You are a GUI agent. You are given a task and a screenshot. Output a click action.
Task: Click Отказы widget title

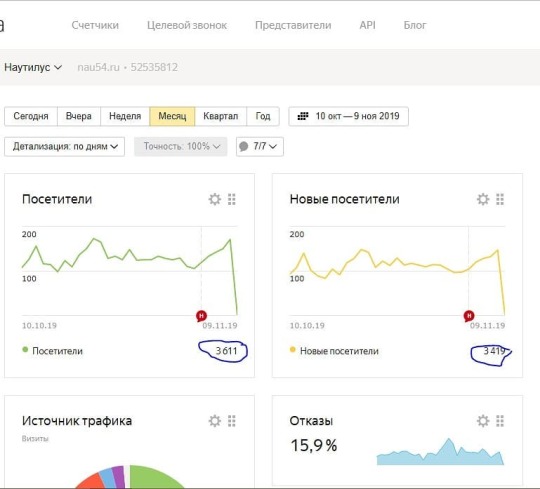pos(311,421)
